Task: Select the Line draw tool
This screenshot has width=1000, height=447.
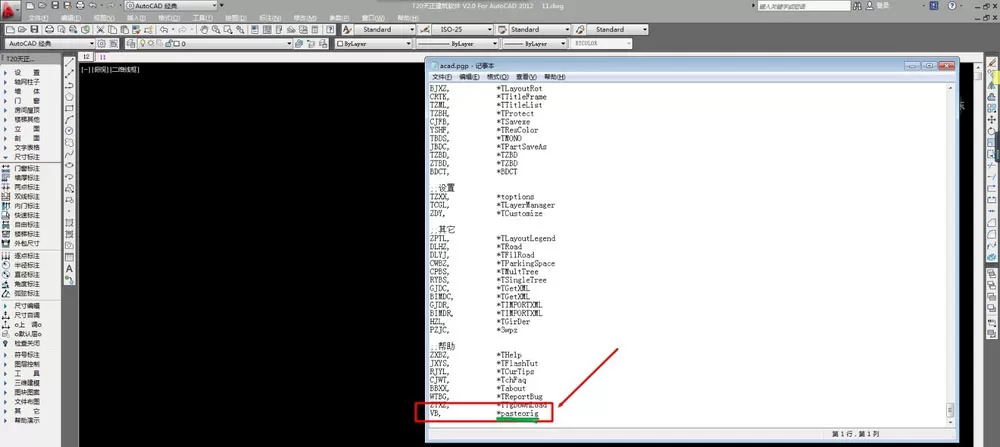Action: [x=70, y=62]
